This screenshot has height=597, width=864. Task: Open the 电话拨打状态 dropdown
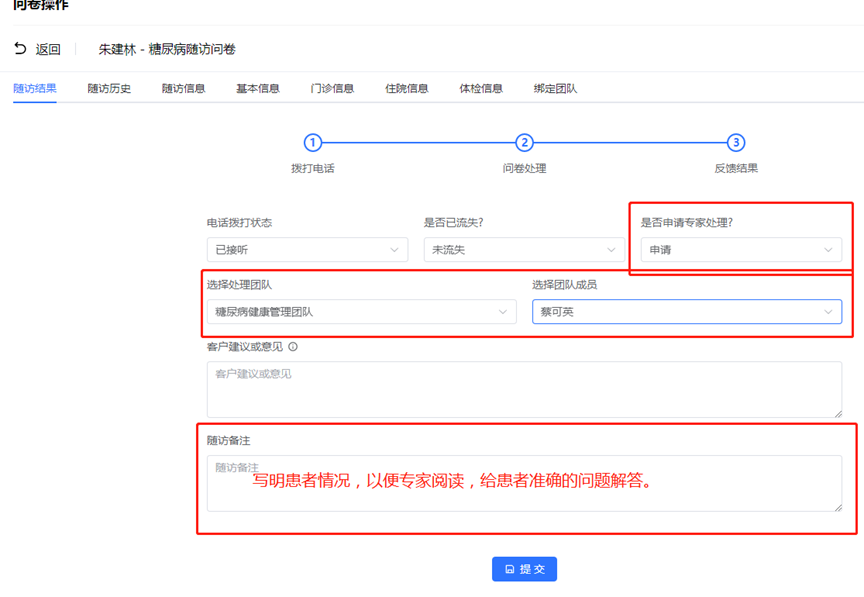coord(307,250)
